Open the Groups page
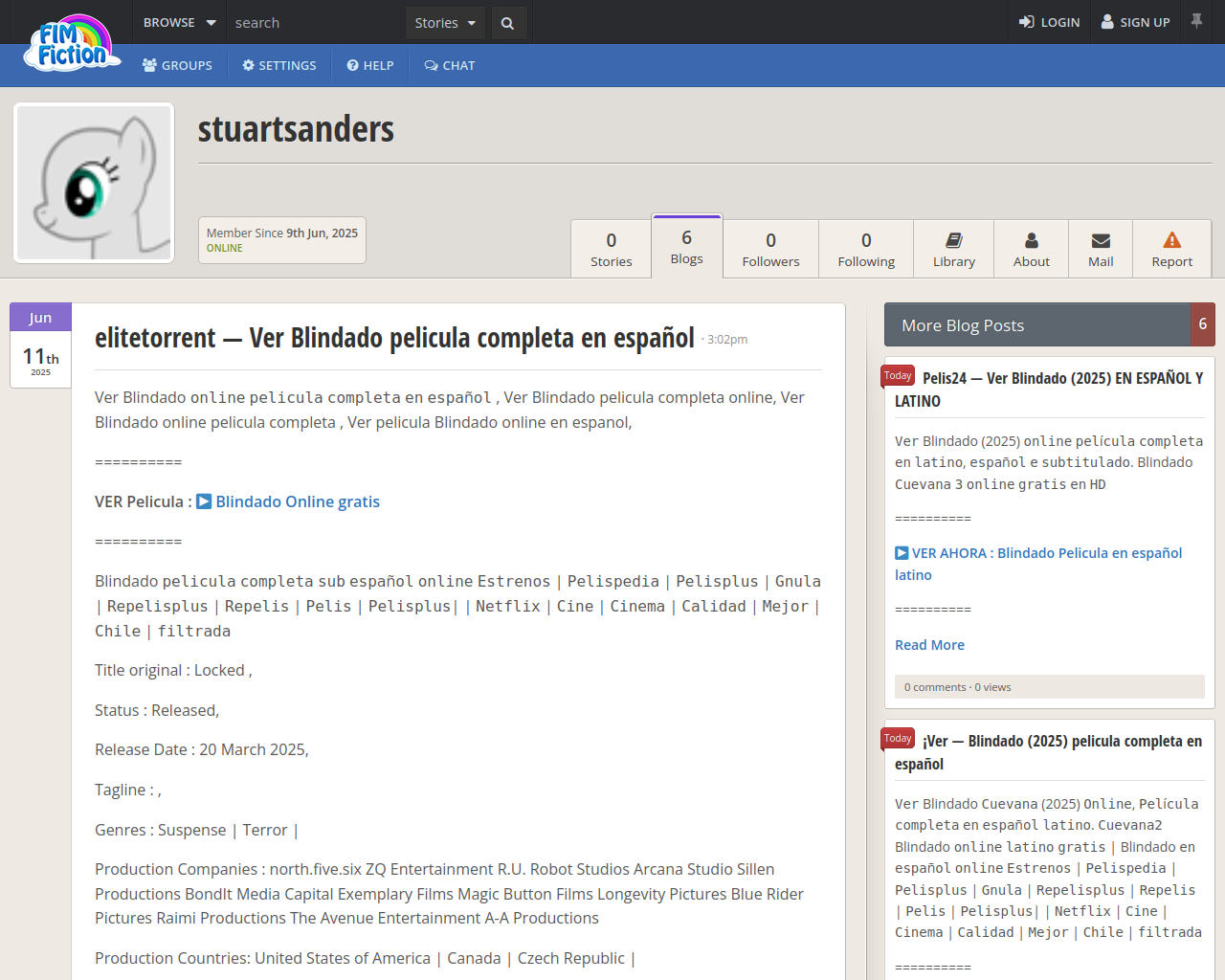This screenshot has width=1225, height=980. [x=178, y=65]
